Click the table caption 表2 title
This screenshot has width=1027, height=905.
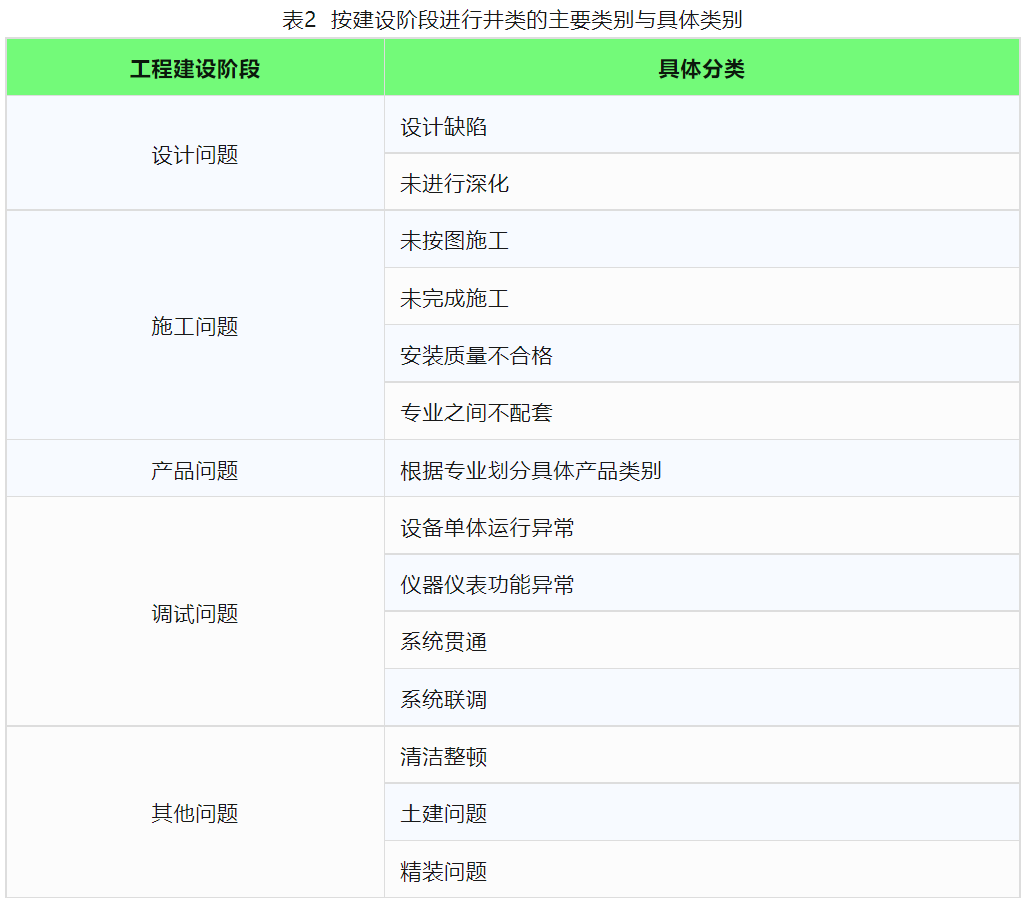[512, 20]
